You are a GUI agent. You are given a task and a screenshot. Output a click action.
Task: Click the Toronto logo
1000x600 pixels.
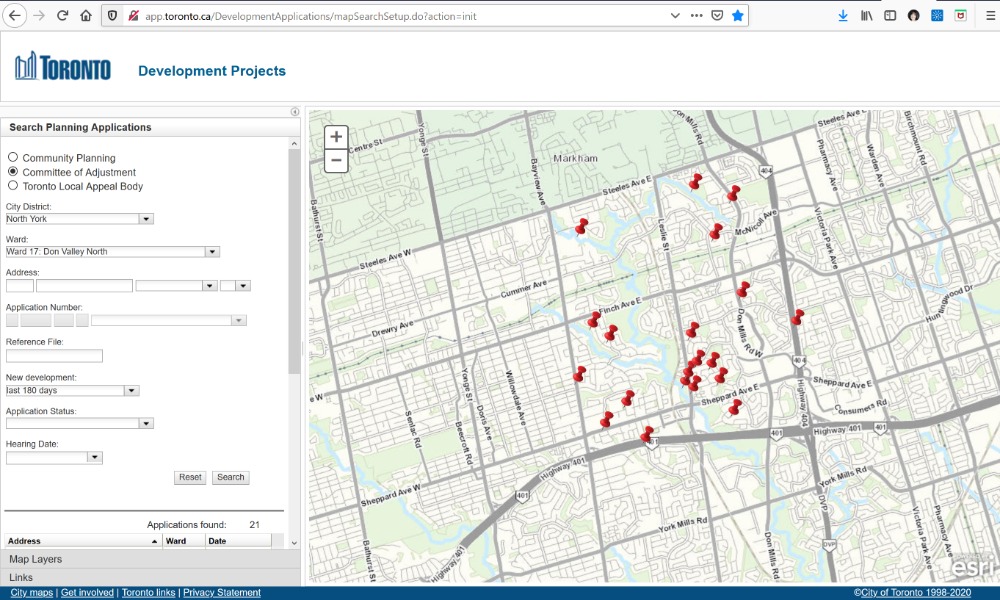click(62, 67)
